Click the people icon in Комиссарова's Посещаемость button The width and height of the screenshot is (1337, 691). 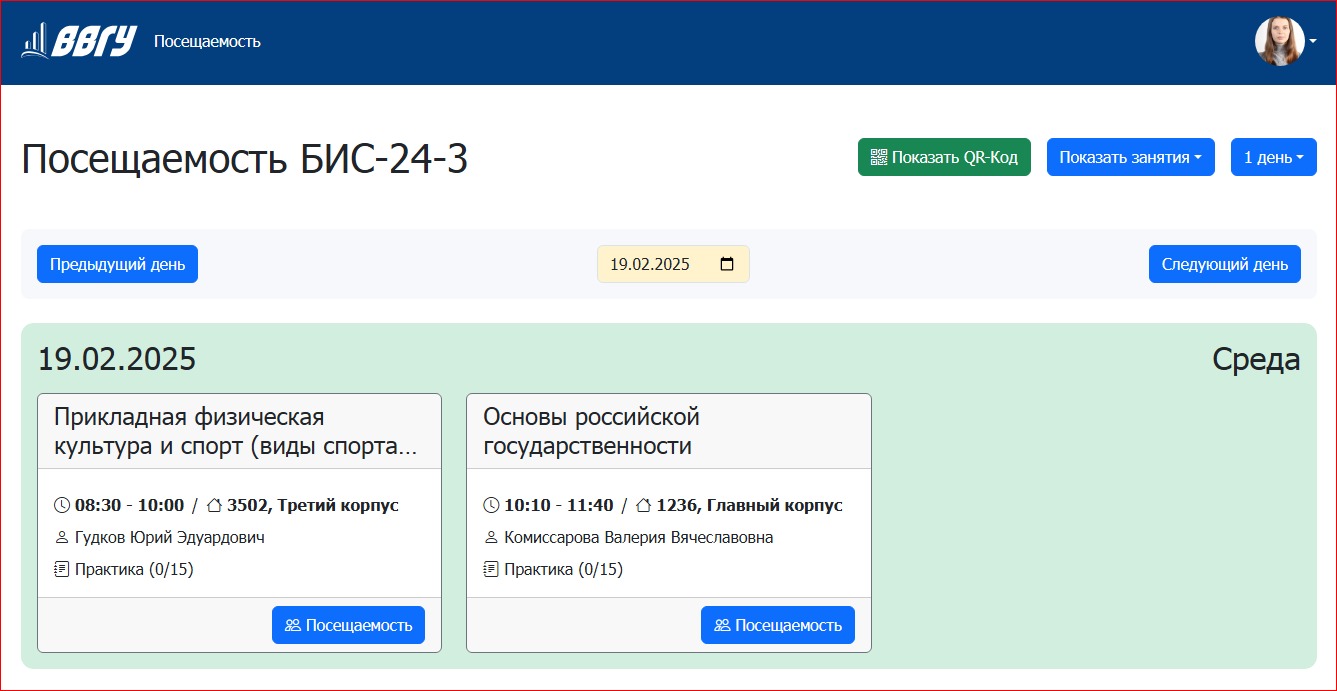(722, 625)
